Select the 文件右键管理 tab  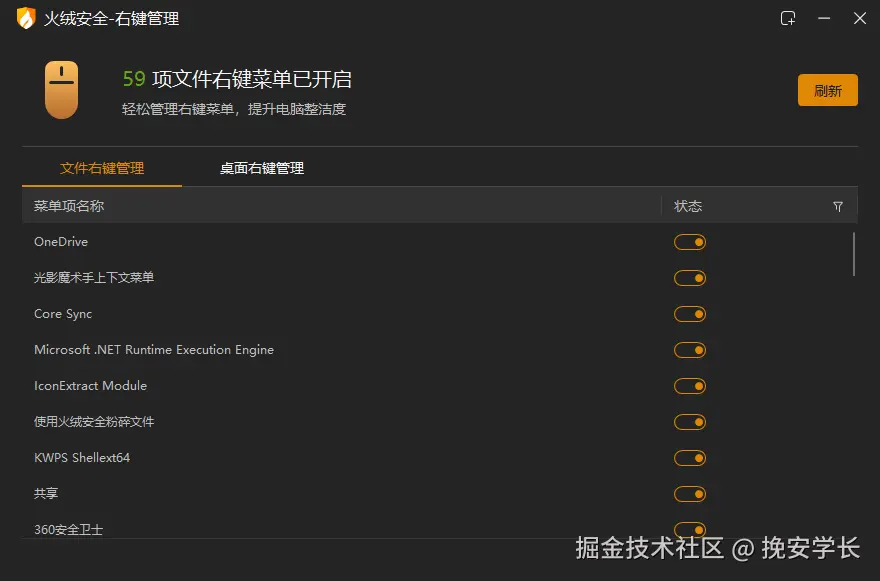point(102,168)
